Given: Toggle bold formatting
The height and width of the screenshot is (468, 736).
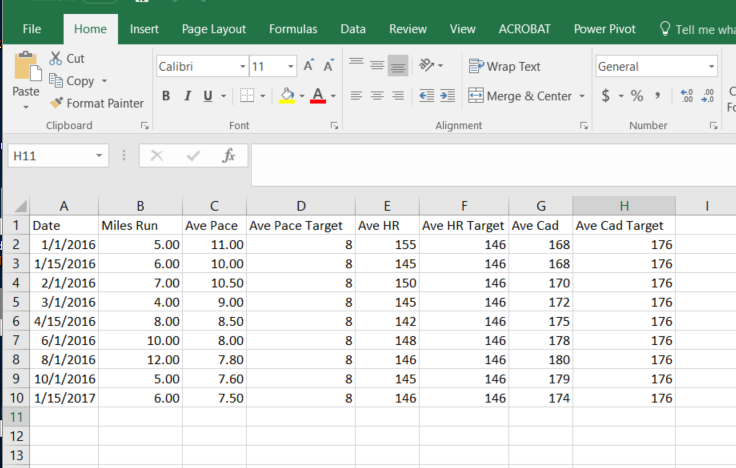Looking at the screenshot, I should click(x=166, y=96).
